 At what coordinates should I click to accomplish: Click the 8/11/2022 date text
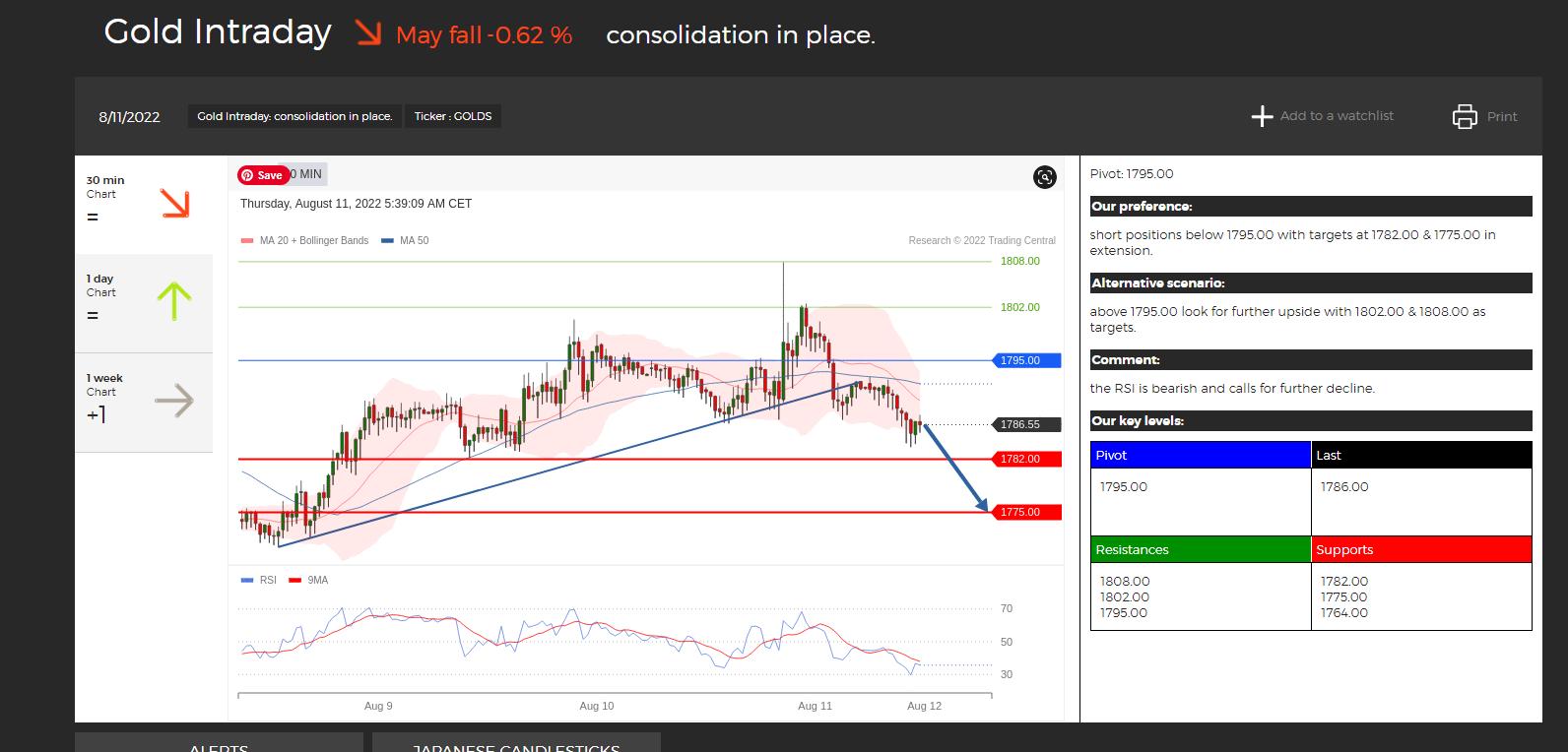(x=129, y=117)
